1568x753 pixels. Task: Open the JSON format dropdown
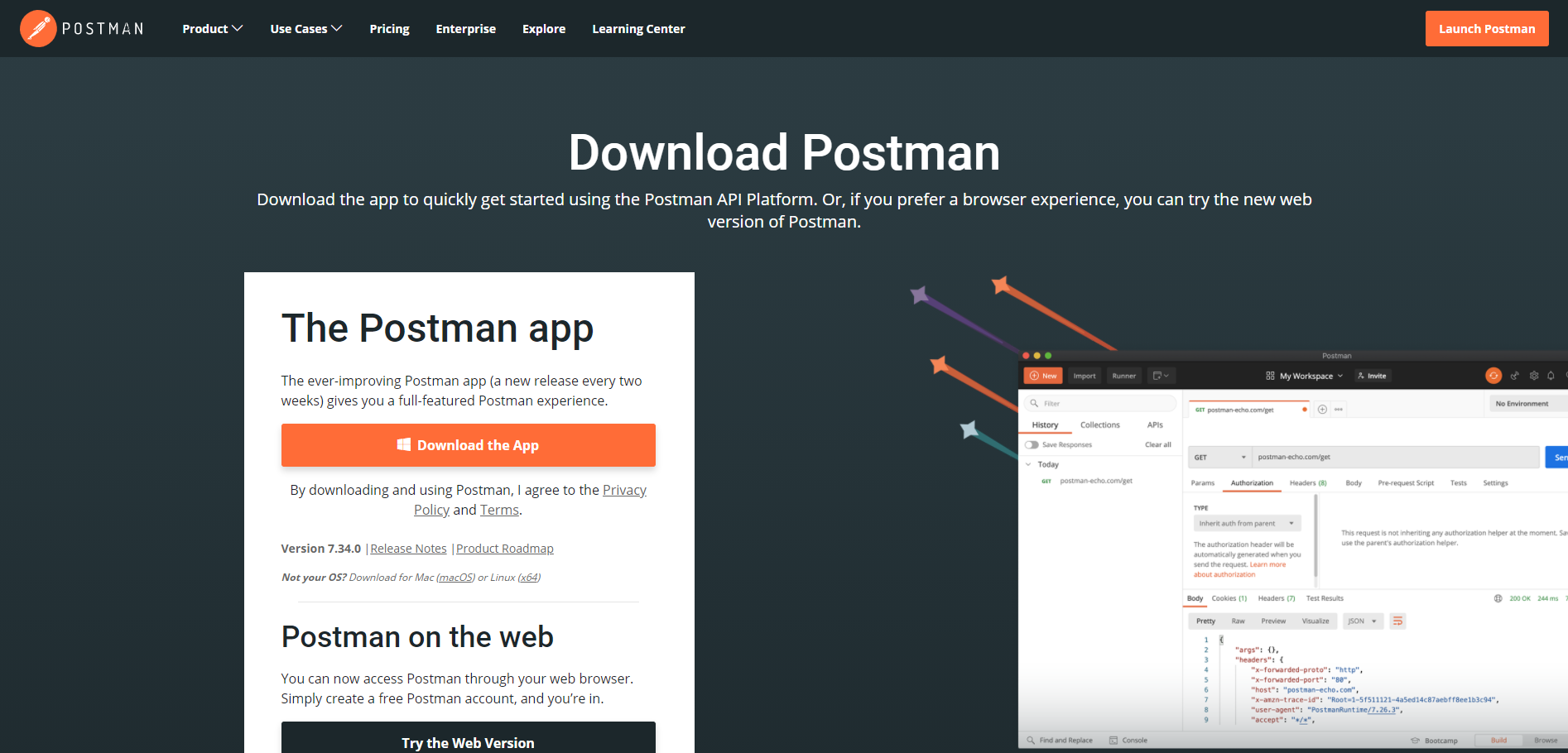(1363, 621)
